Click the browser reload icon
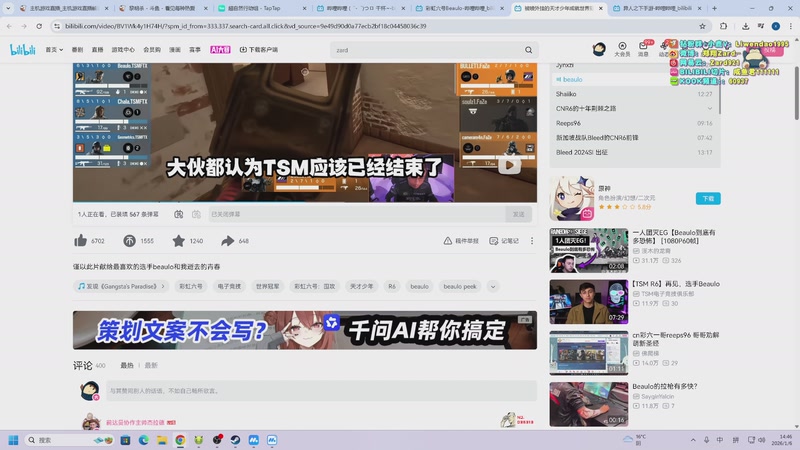 39,26
